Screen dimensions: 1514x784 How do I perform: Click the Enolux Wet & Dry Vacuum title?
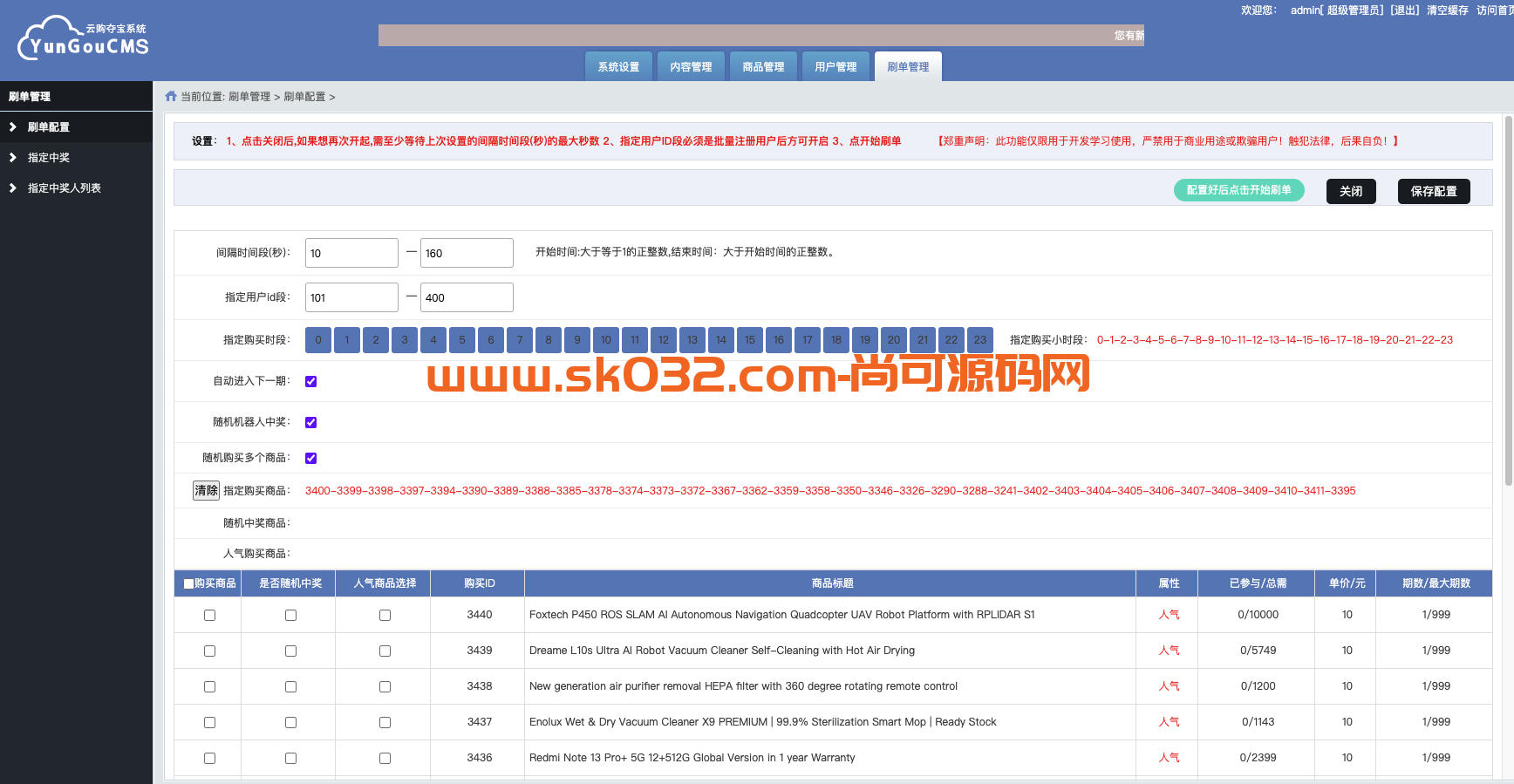tap(763, 722)
